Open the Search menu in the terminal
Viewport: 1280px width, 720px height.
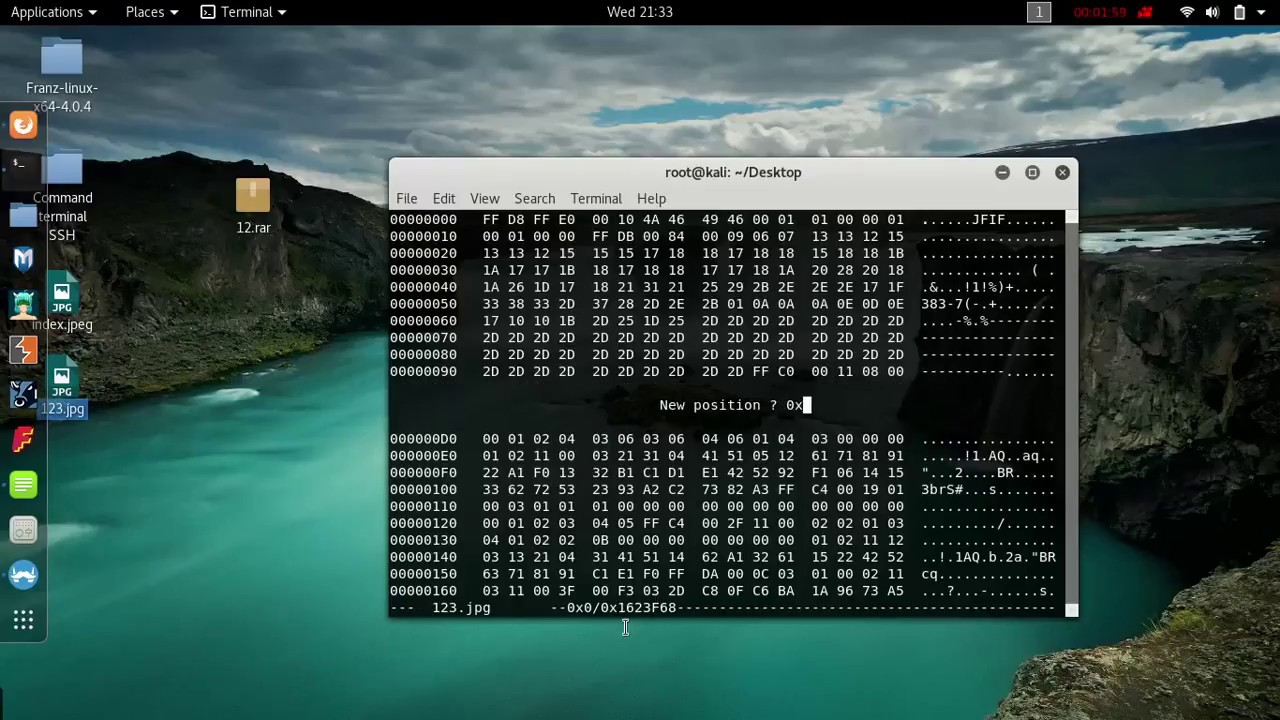[x=534, y=198]
